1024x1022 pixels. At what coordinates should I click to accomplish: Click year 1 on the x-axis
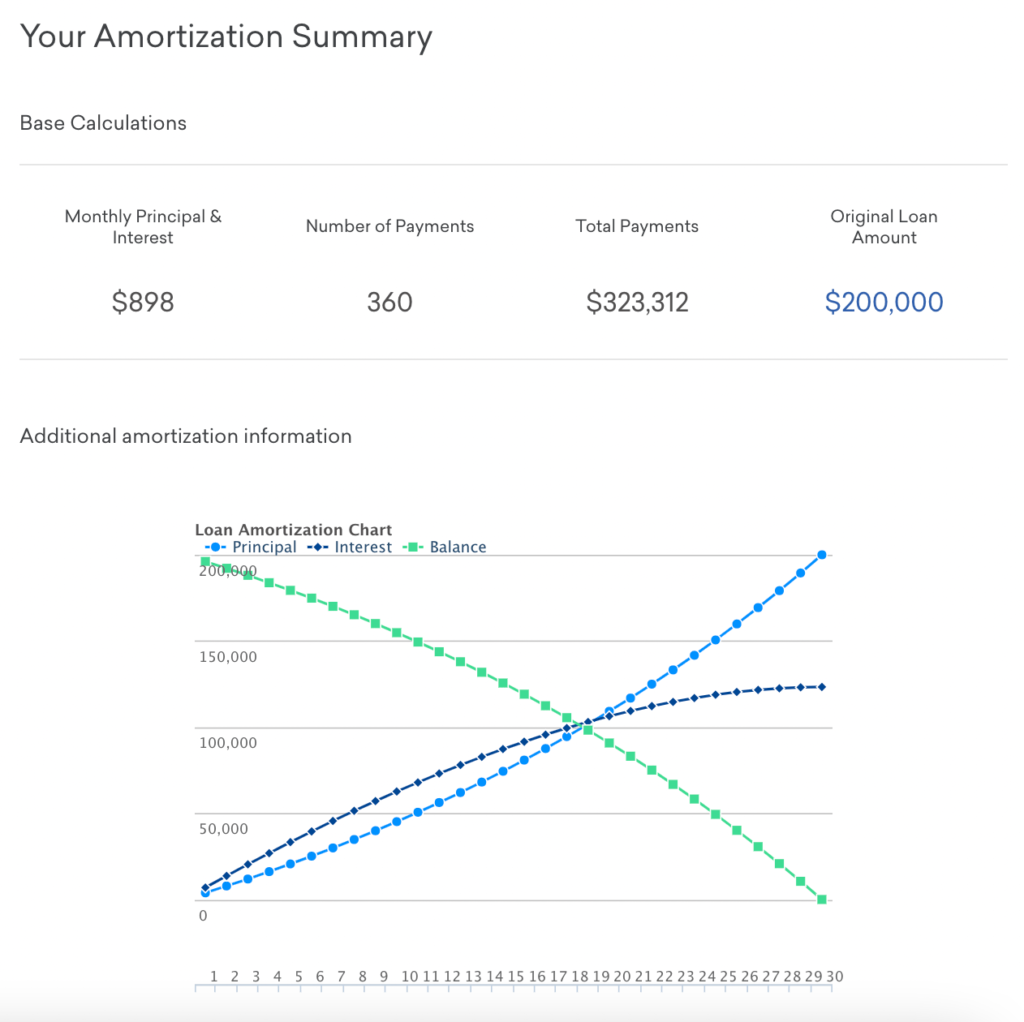(x=213, y=976)
